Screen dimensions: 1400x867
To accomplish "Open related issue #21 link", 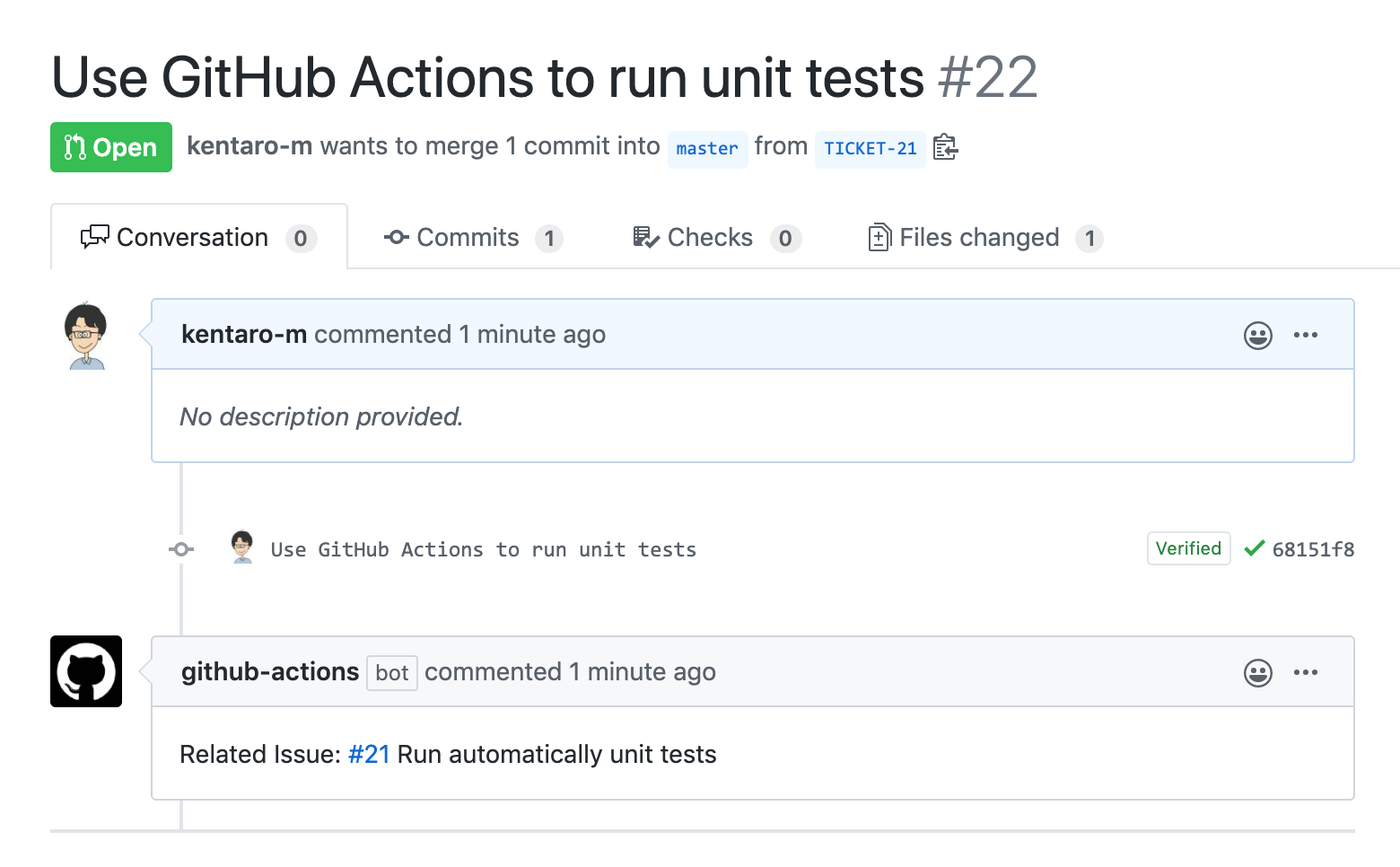I will coord(369,754).
